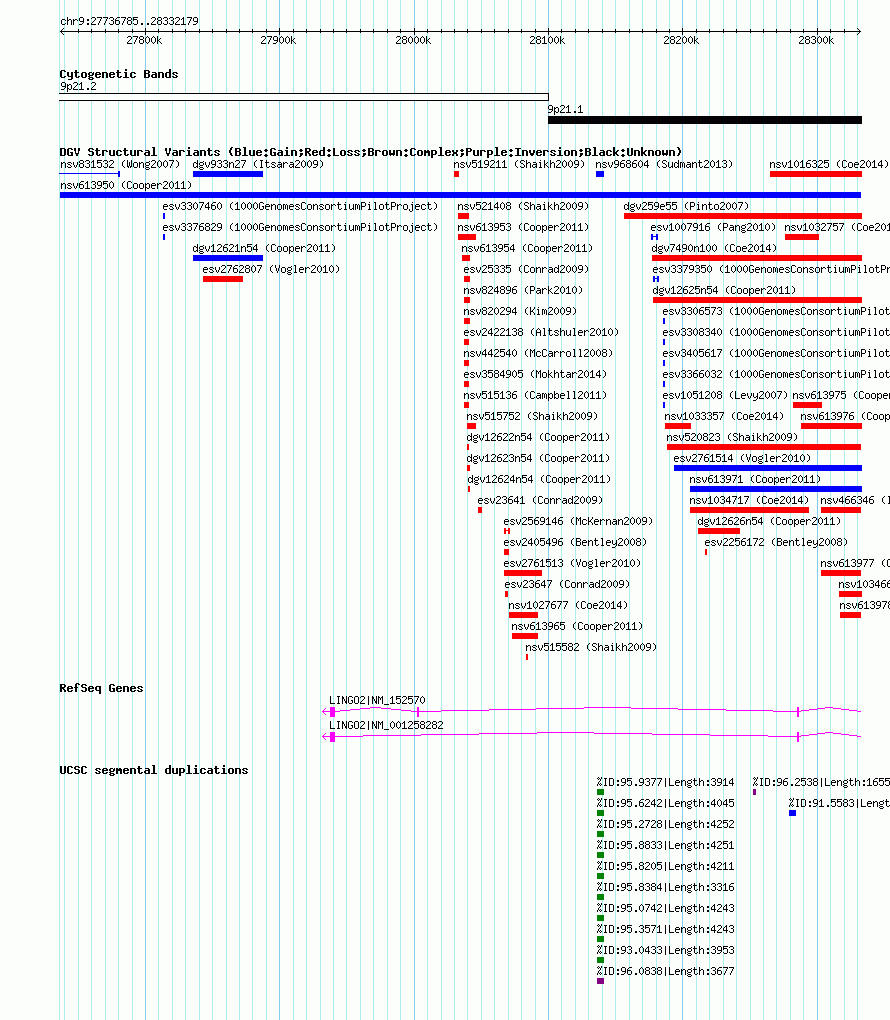The image size is (890, 1020).
Task: Click nsv613953 (Cooper2011) label
Action: [523, 227]
